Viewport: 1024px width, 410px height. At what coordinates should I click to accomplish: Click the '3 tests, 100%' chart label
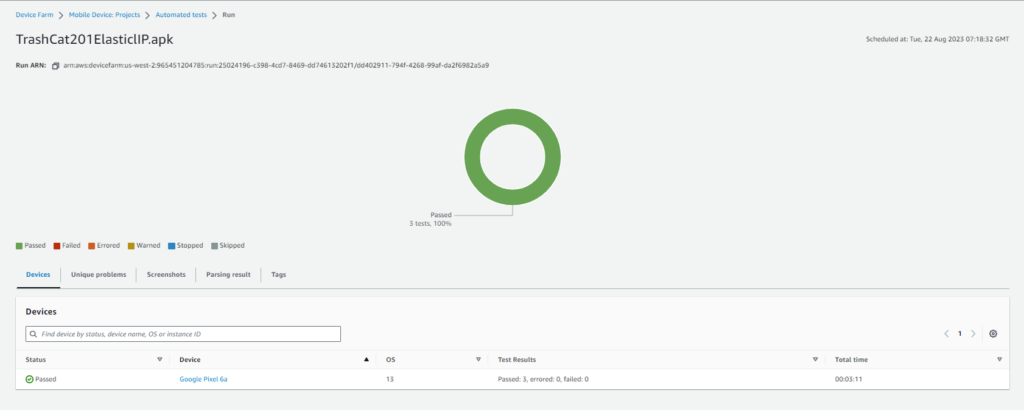pos(430,224)
